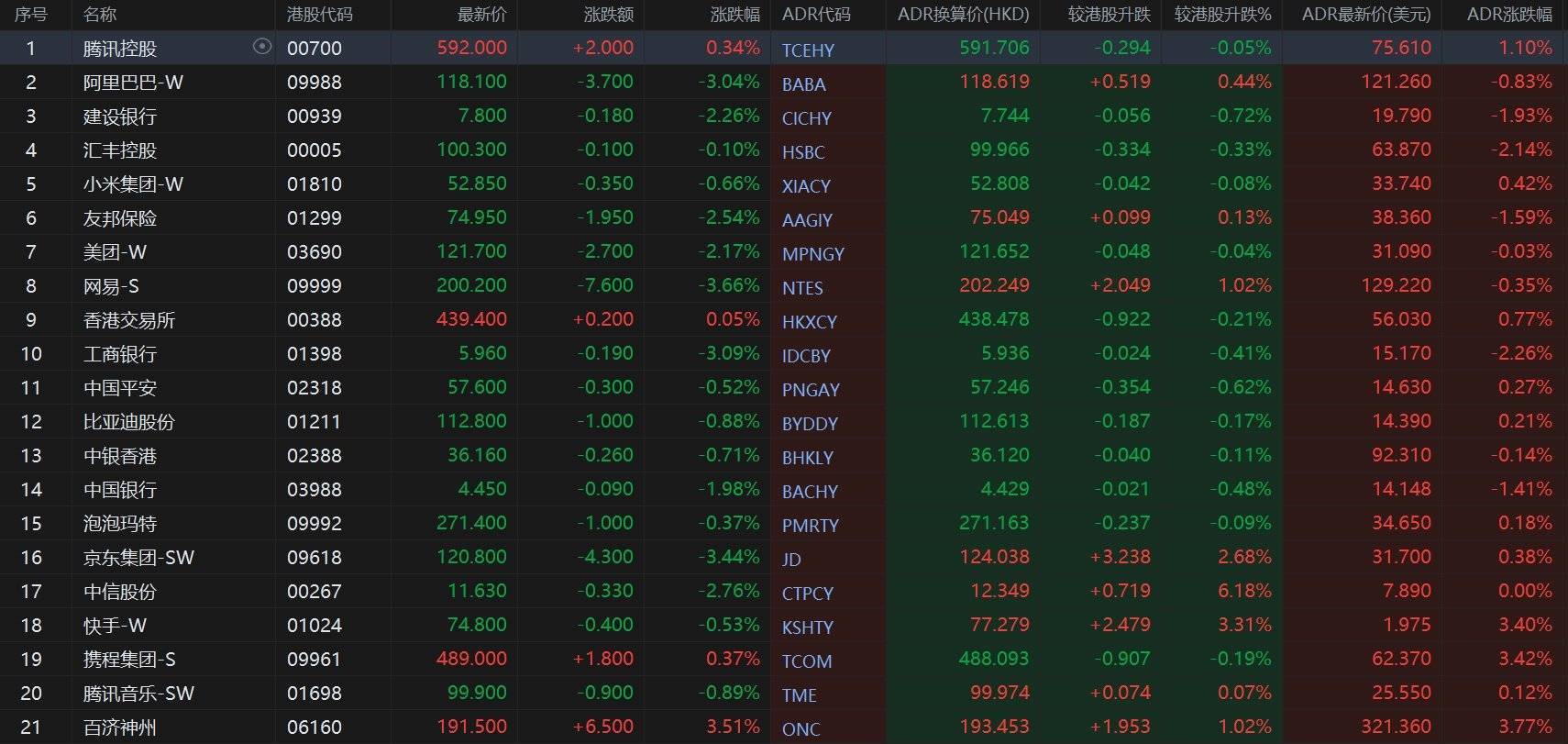This screenshot has height=744, width=1568.
Task: Select the 快手-W stock name
Action: tap(115, 626)
